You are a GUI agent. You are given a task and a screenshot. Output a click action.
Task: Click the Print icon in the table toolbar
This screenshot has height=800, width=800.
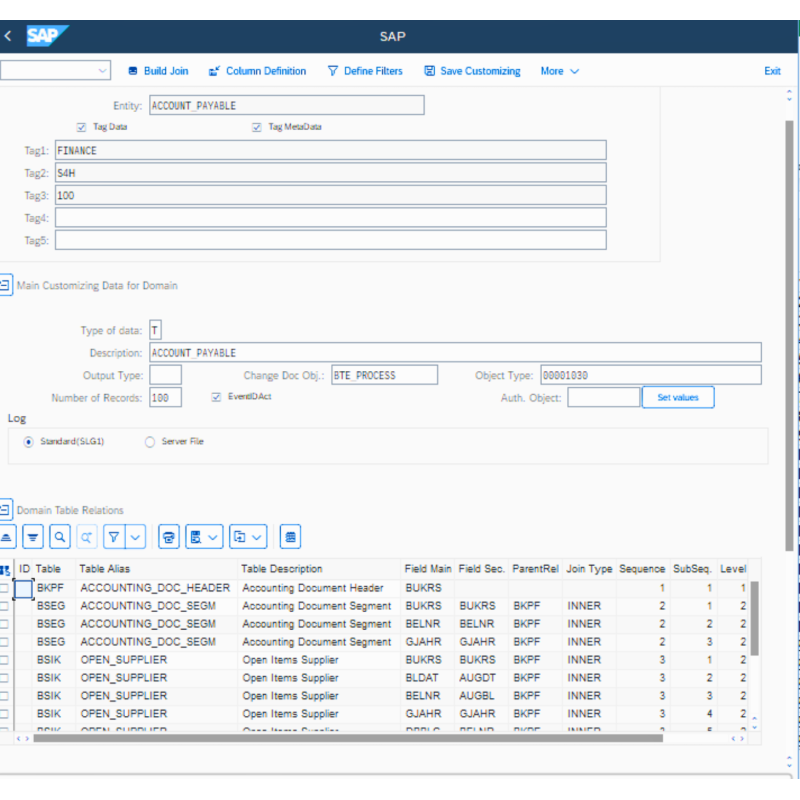[x=168, y=536]
